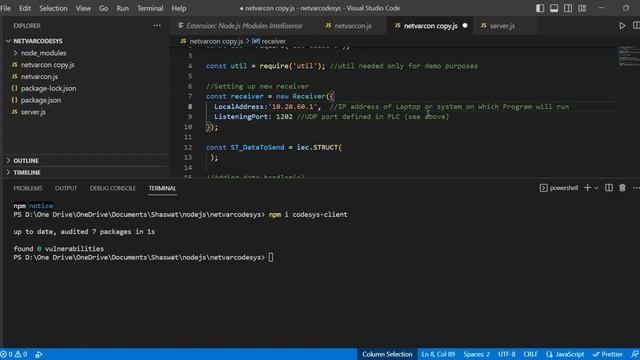Open the Run menu
This screenshot has width=640, height=360.
122,8
